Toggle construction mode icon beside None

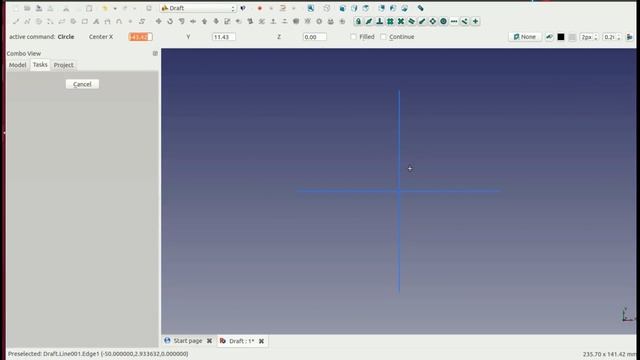[x=549, y=37]
